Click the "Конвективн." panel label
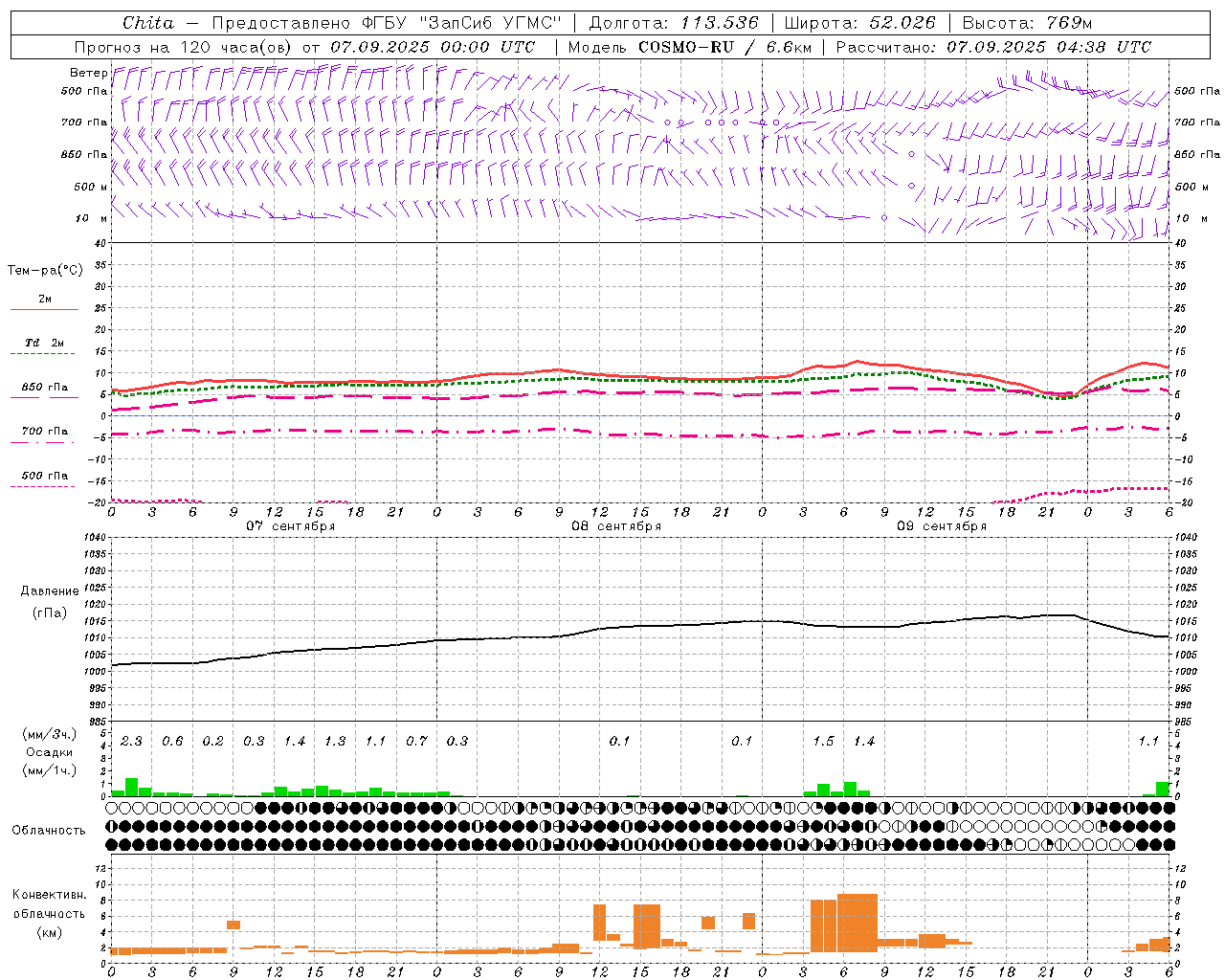This screenshot has height=980, width=1225. [49, 895]
